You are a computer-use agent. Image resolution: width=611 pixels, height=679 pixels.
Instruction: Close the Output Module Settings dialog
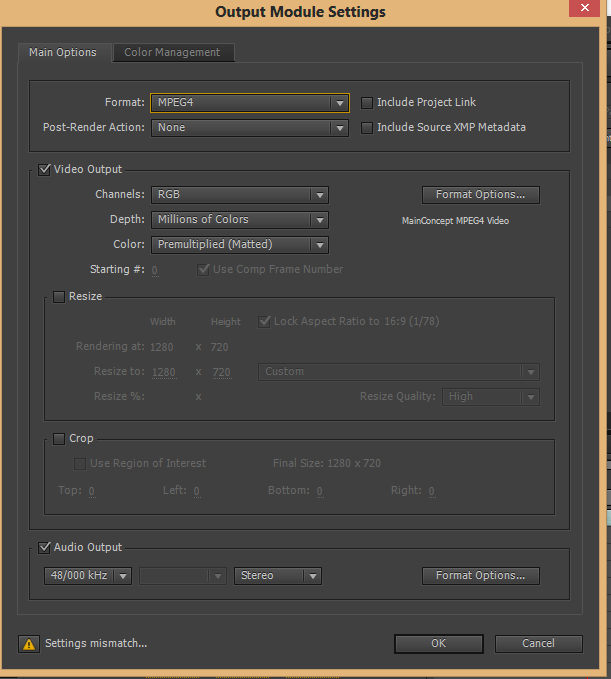(x=584, y=8)
